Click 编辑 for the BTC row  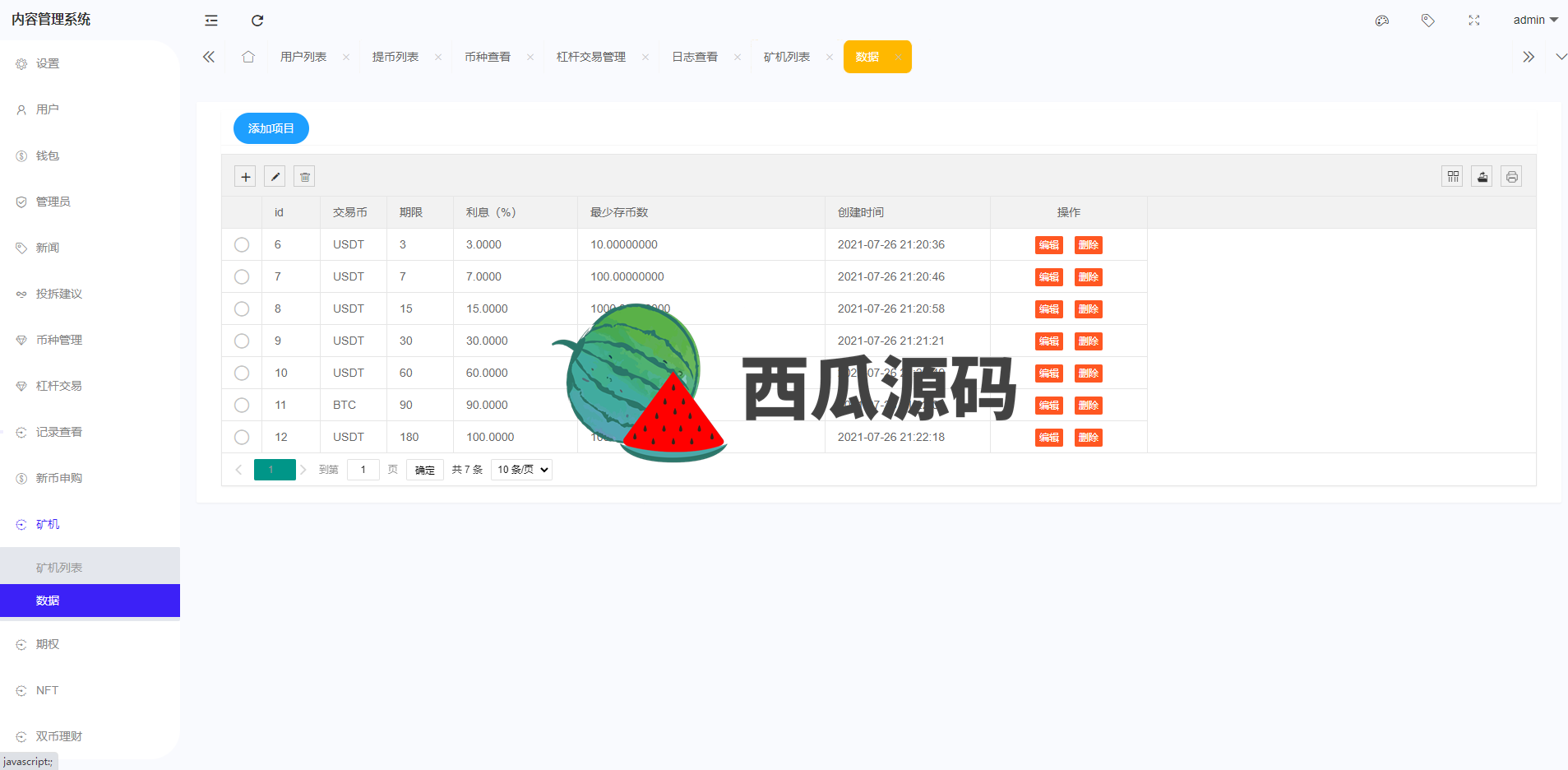pos(1049,405)
